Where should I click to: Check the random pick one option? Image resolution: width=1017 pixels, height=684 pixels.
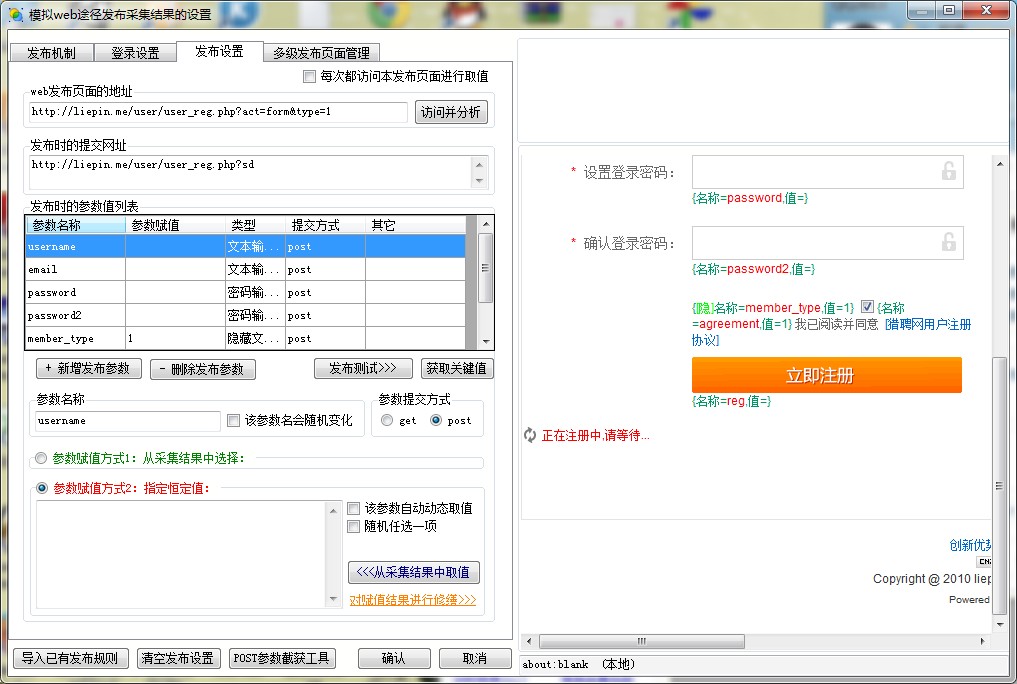click(x=353, y=526)
